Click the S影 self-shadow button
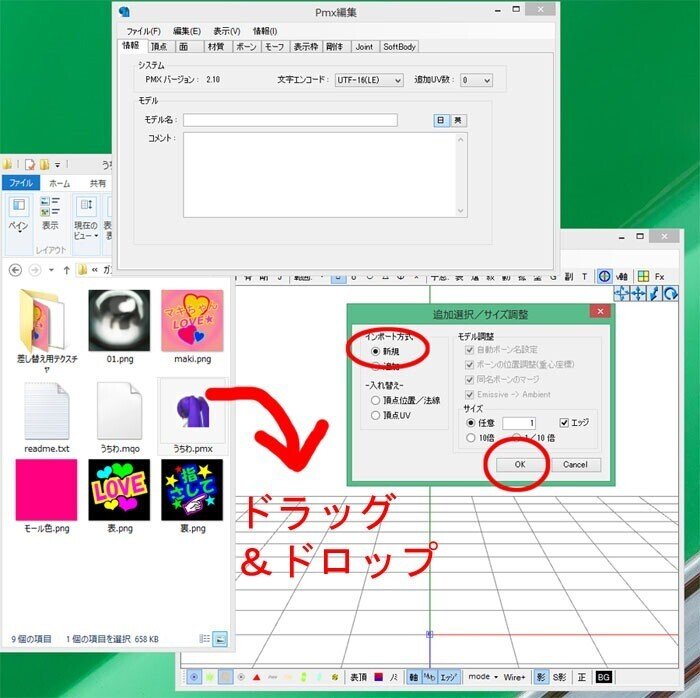 tap(559, 677)
